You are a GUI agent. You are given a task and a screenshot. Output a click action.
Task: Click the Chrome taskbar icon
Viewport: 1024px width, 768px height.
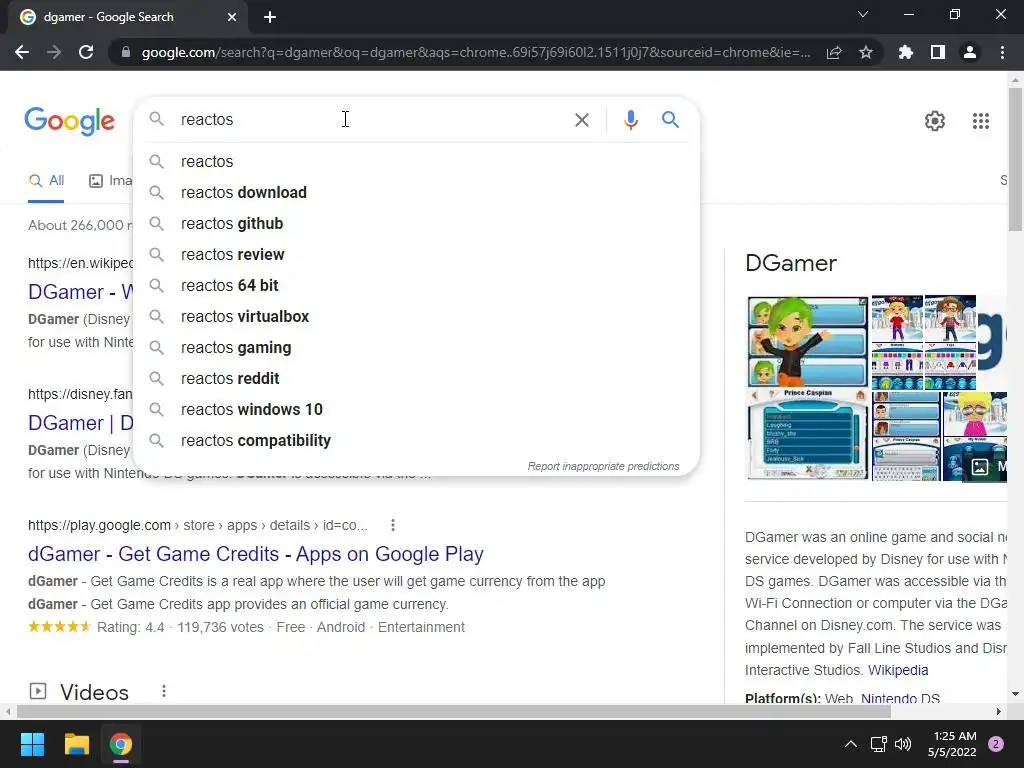(121, 744)
